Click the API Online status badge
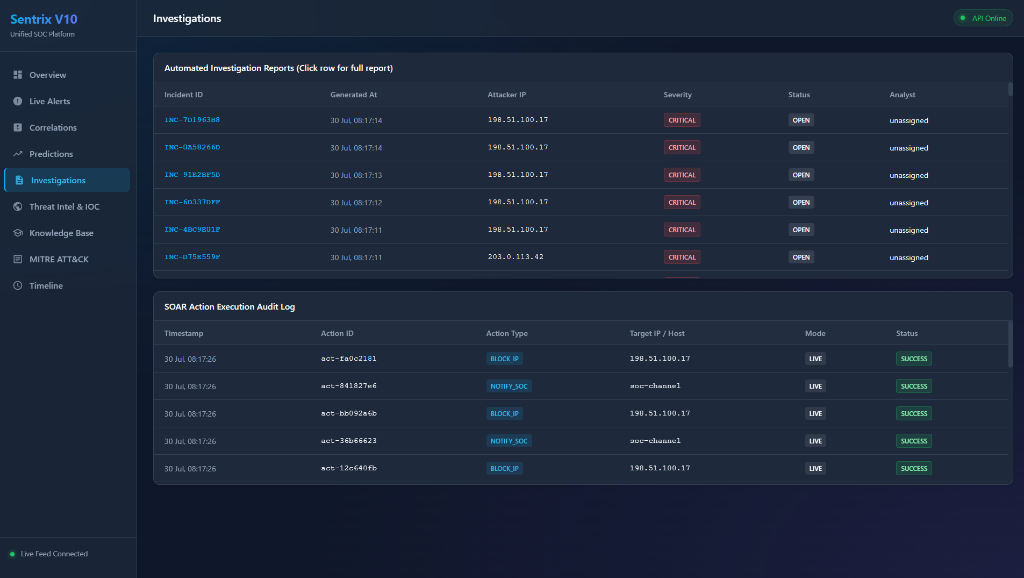1024x578 pixels. pyautogui.click(x=983, y=18)
